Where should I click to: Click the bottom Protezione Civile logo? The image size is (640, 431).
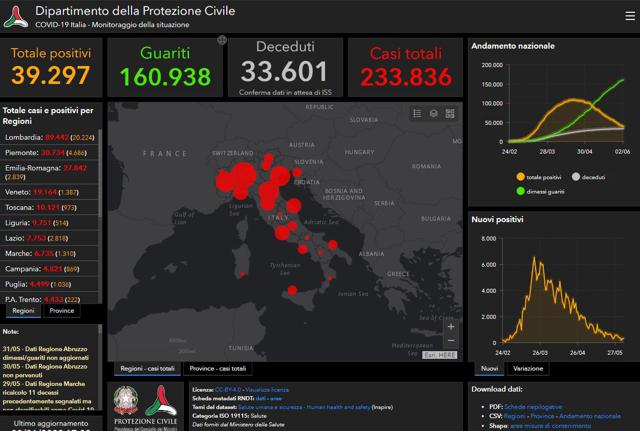click(162, 400)
